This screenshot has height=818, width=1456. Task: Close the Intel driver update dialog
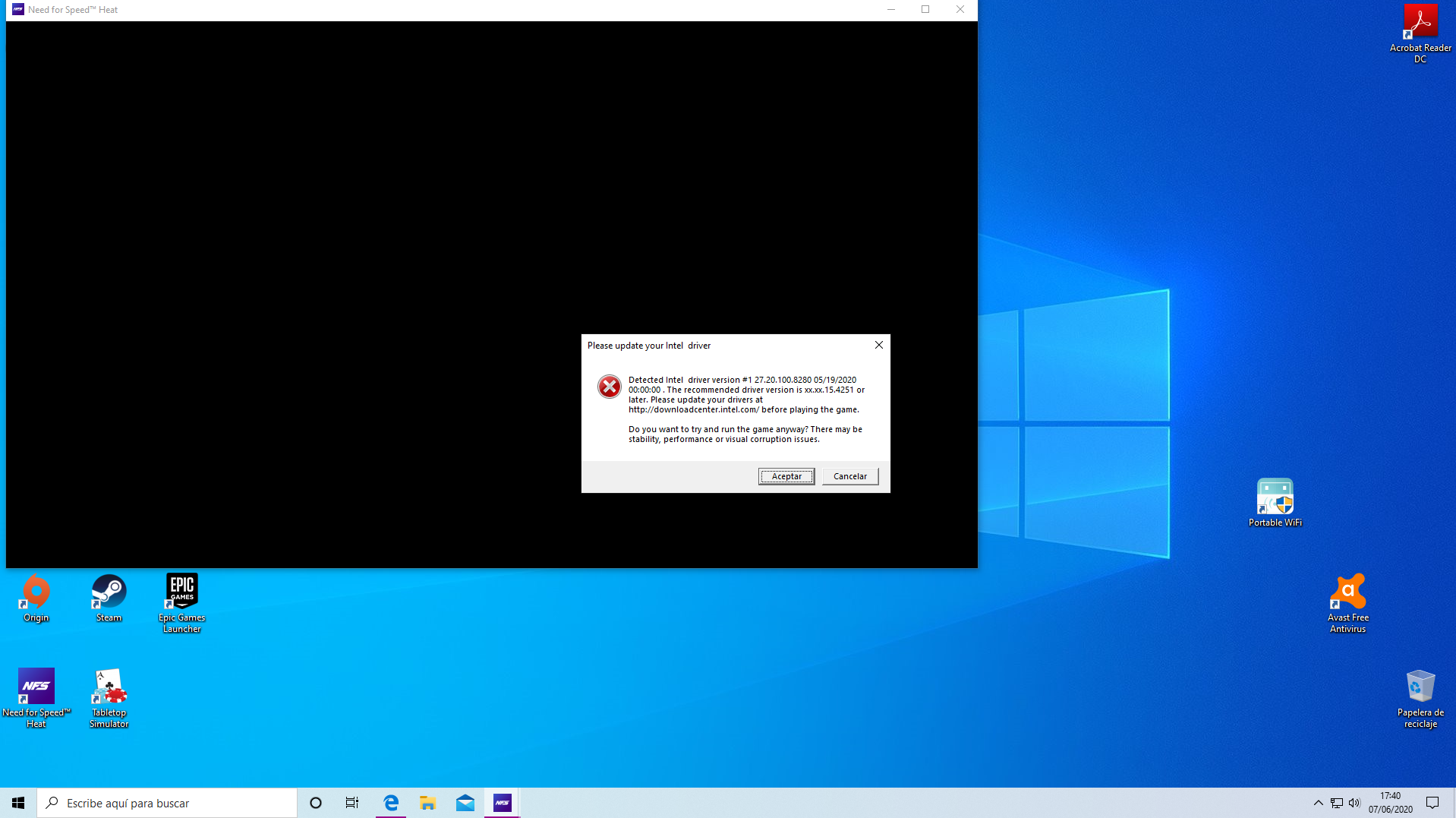coord(878,345)
